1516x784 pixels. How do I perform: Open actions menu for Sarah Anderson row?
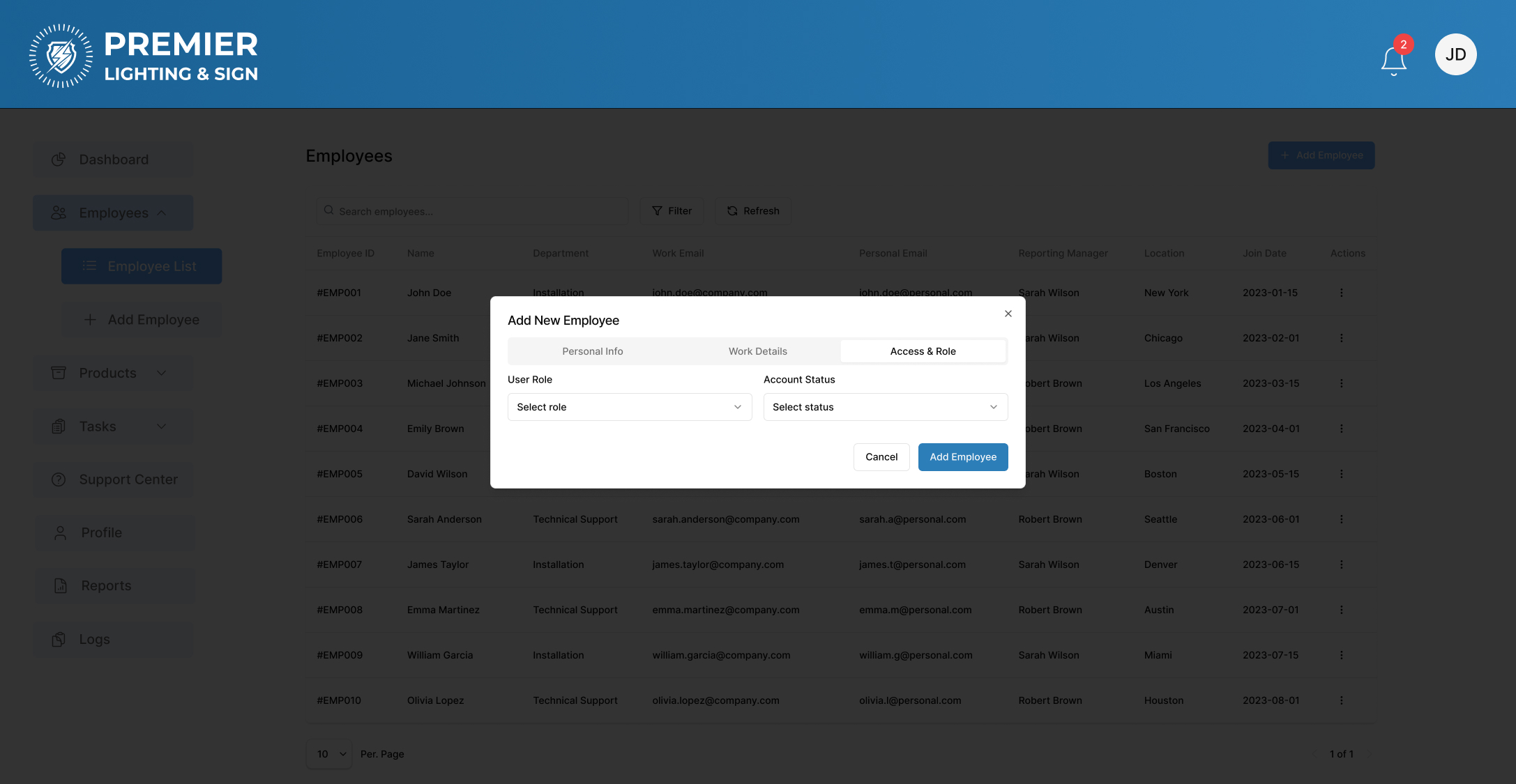pyautogui.click(x=1341, y=519)
